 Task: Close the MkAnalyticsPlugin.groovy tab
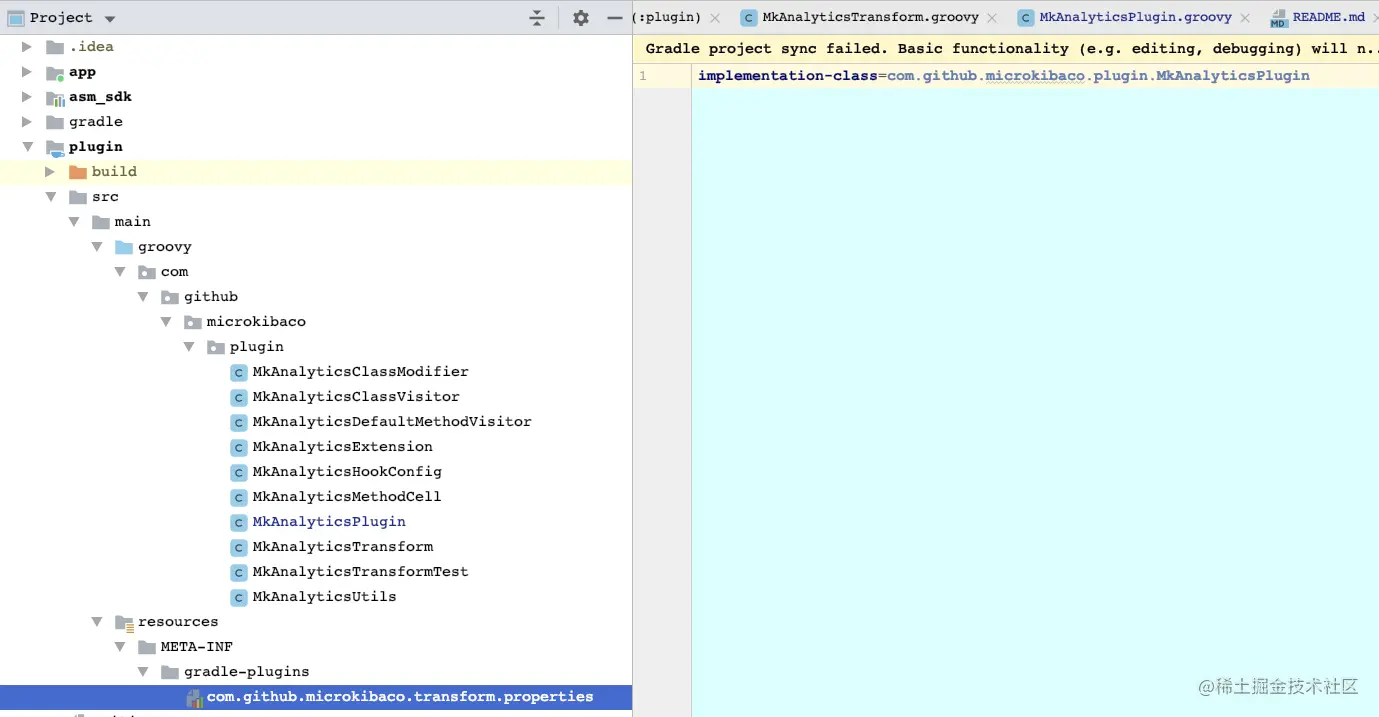[x=1244, y=18]
